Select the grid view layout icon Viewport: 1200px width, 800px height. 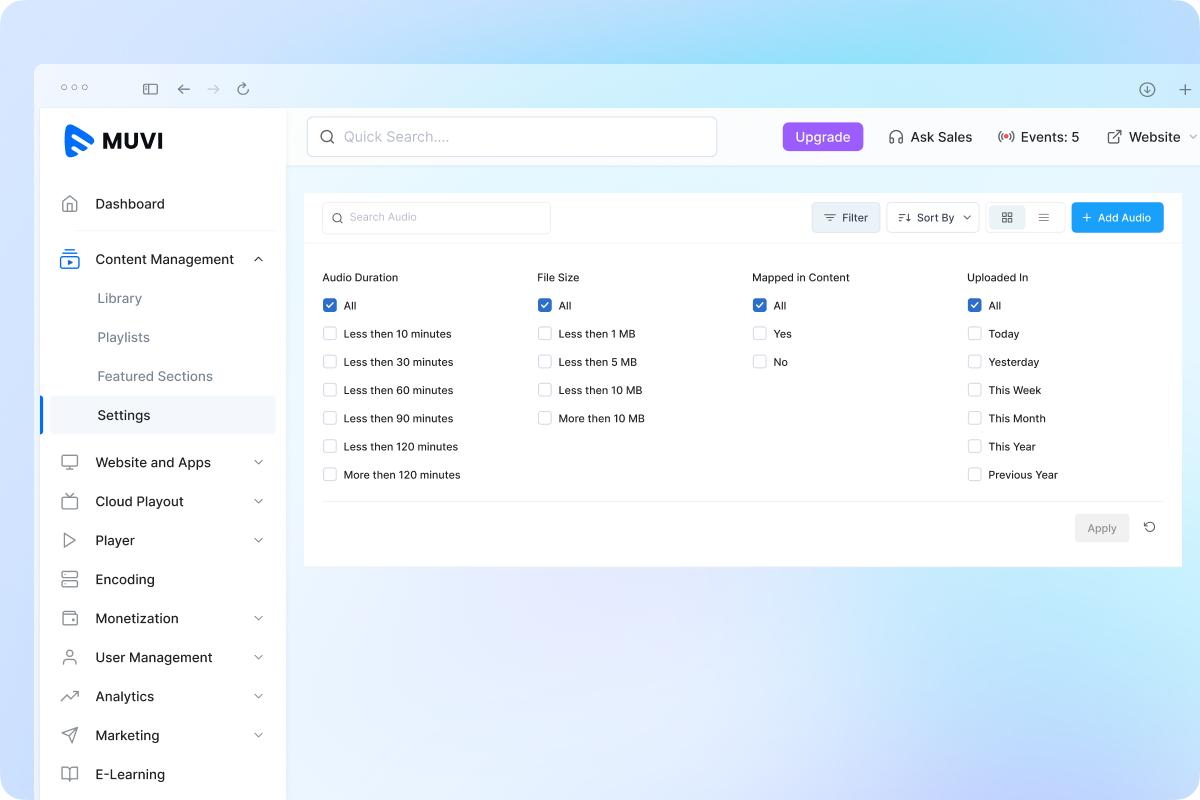tap(1006, 217)
